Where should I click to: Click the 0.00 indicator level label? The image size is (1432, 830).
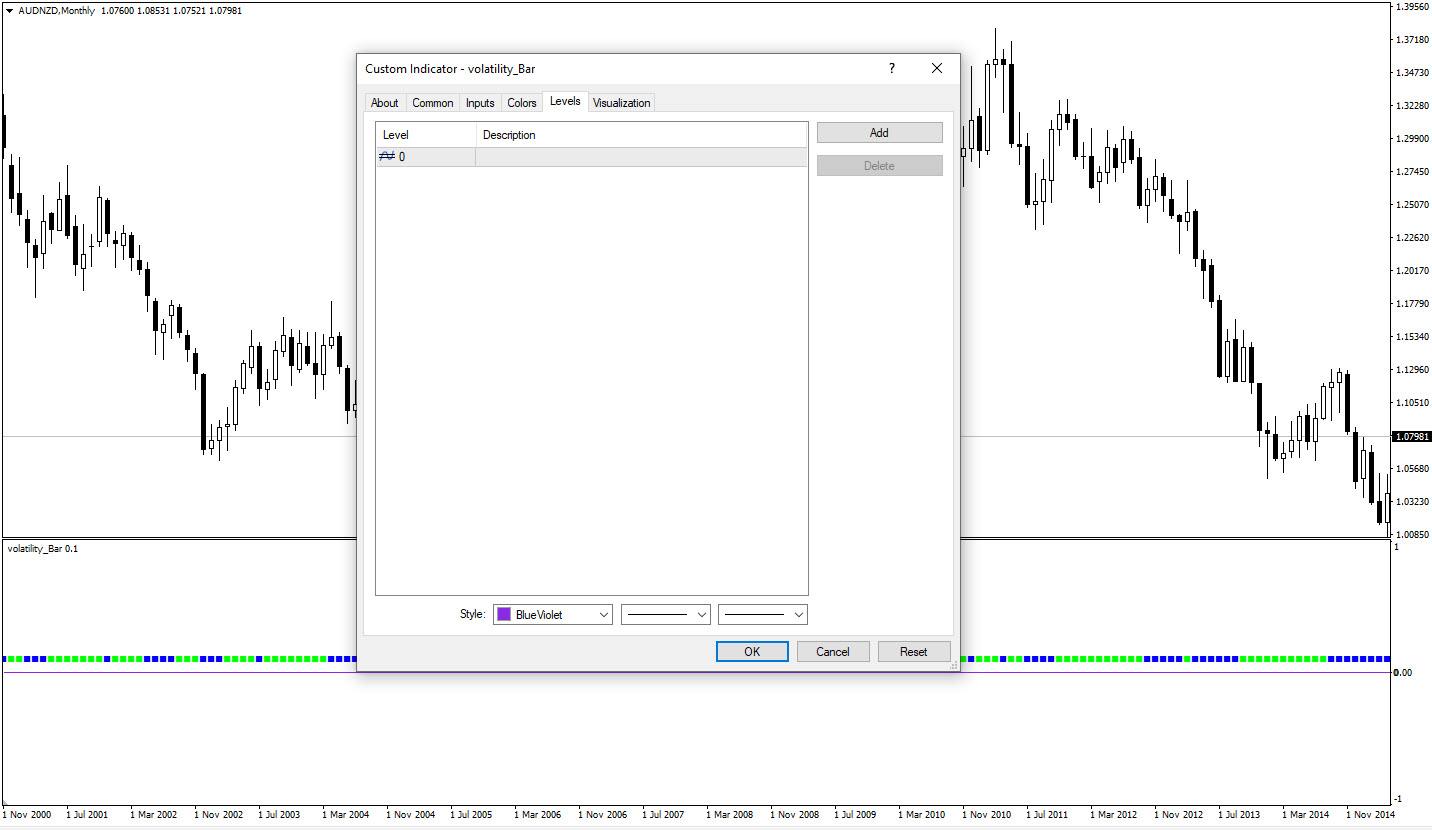(x=1402, y=672)
